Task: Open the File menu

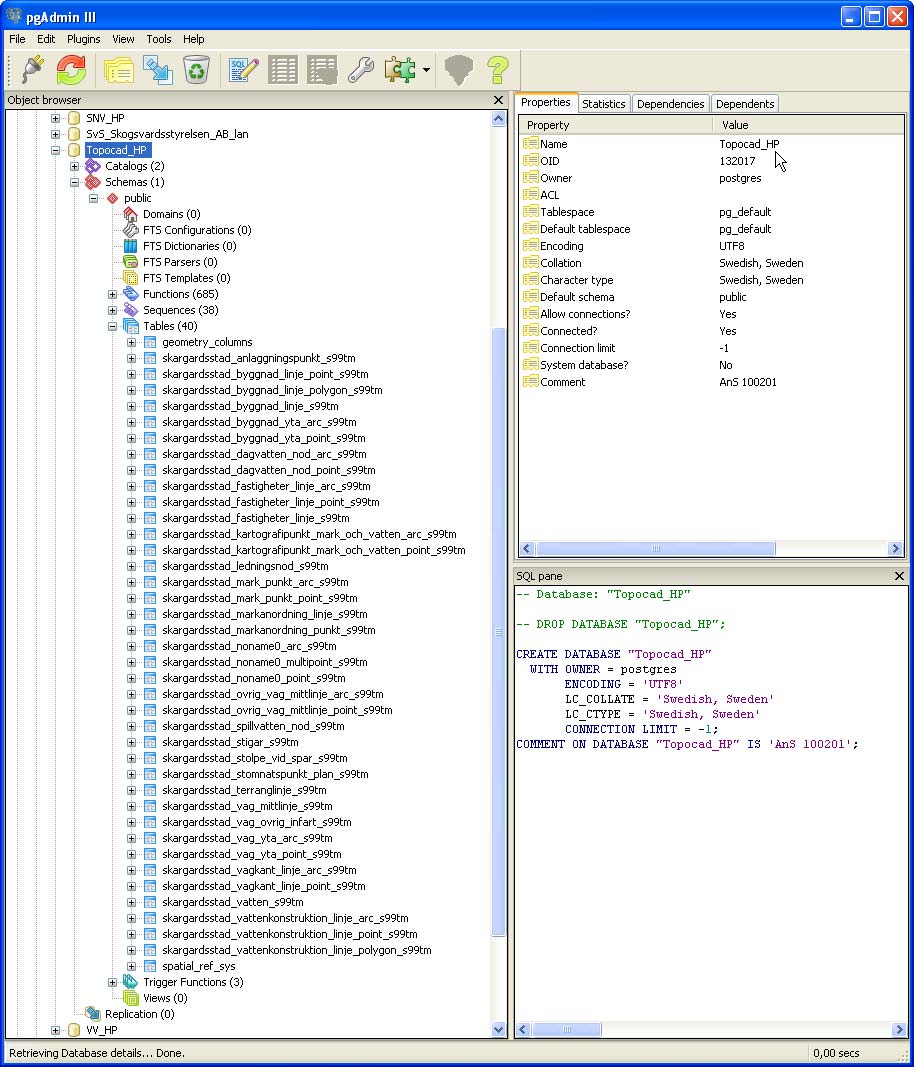Action: pyautogui.click(x=17, y=39)
